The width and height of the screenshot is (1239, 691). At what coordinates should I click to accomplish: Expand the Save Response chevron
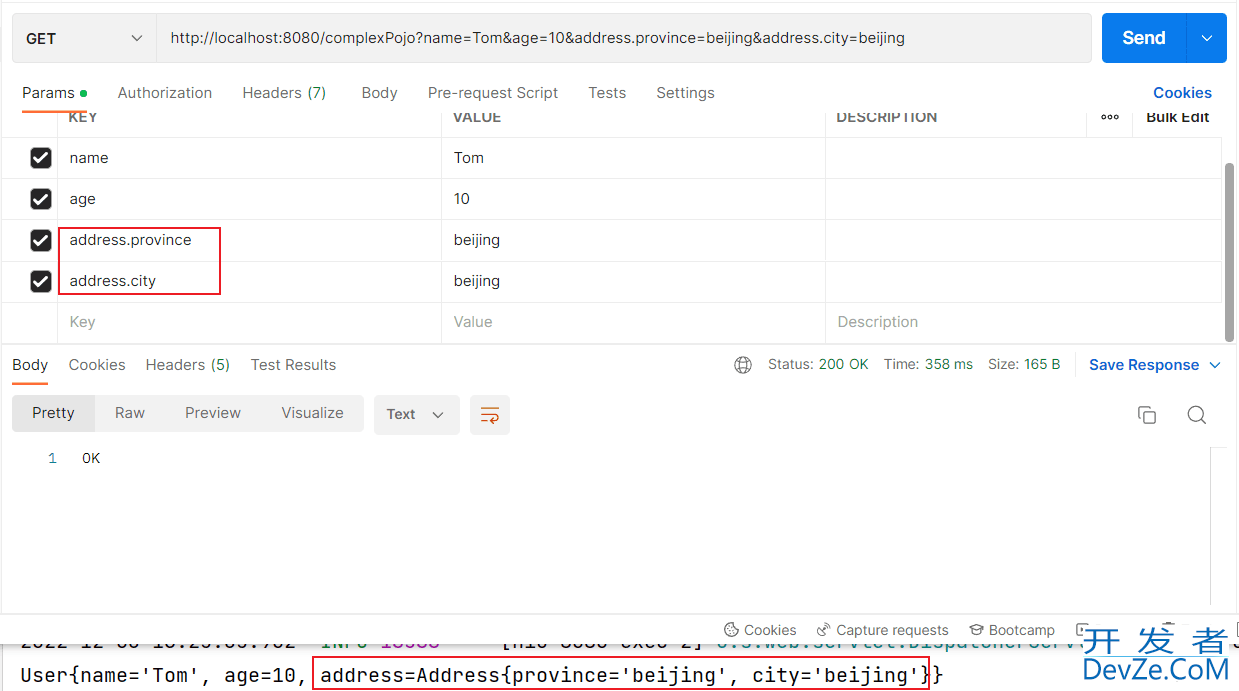pos(1215,365)
